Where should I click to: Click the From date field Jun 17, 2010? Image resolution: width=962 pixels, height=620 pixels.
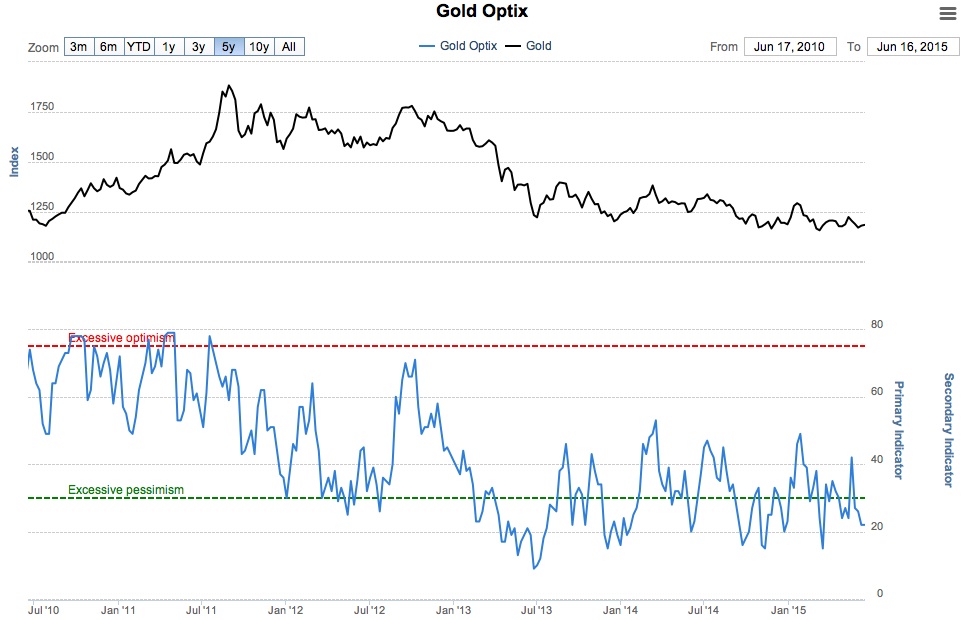tap(790, 46)
